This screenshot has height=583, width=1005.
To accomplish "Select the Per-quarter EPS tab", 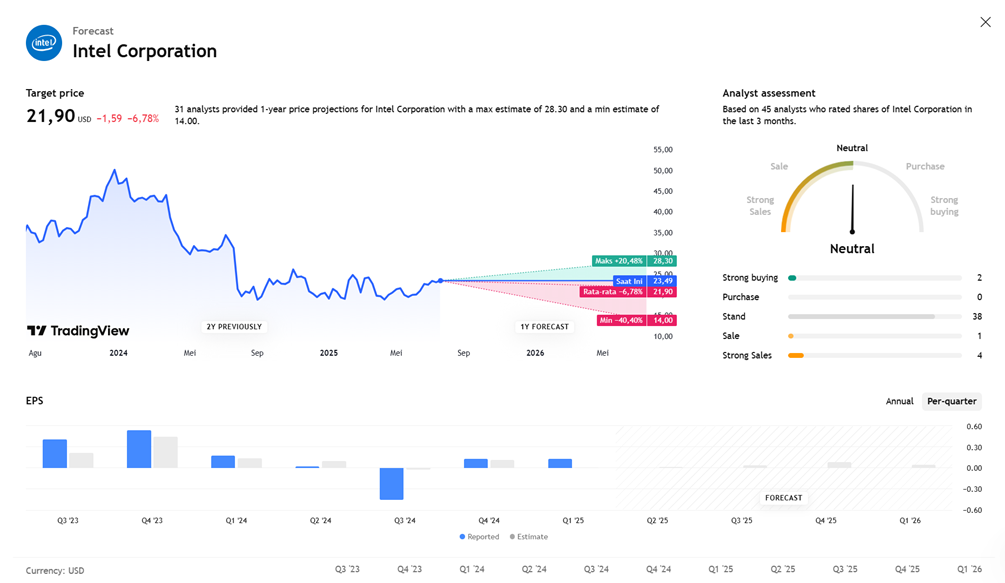I will click(952, 401).
